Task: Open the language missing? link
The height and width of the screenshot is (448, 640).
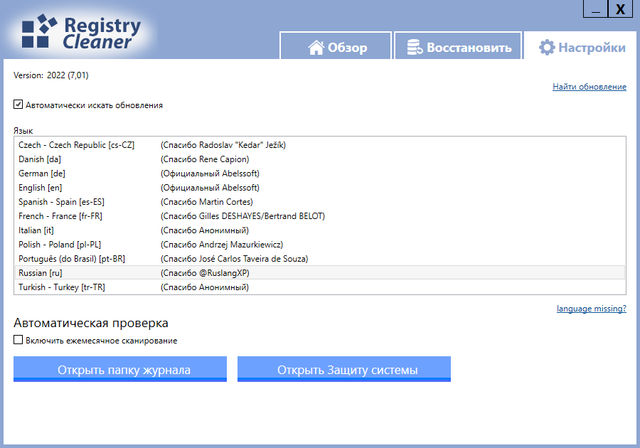Action: click(x=591, y=308)
